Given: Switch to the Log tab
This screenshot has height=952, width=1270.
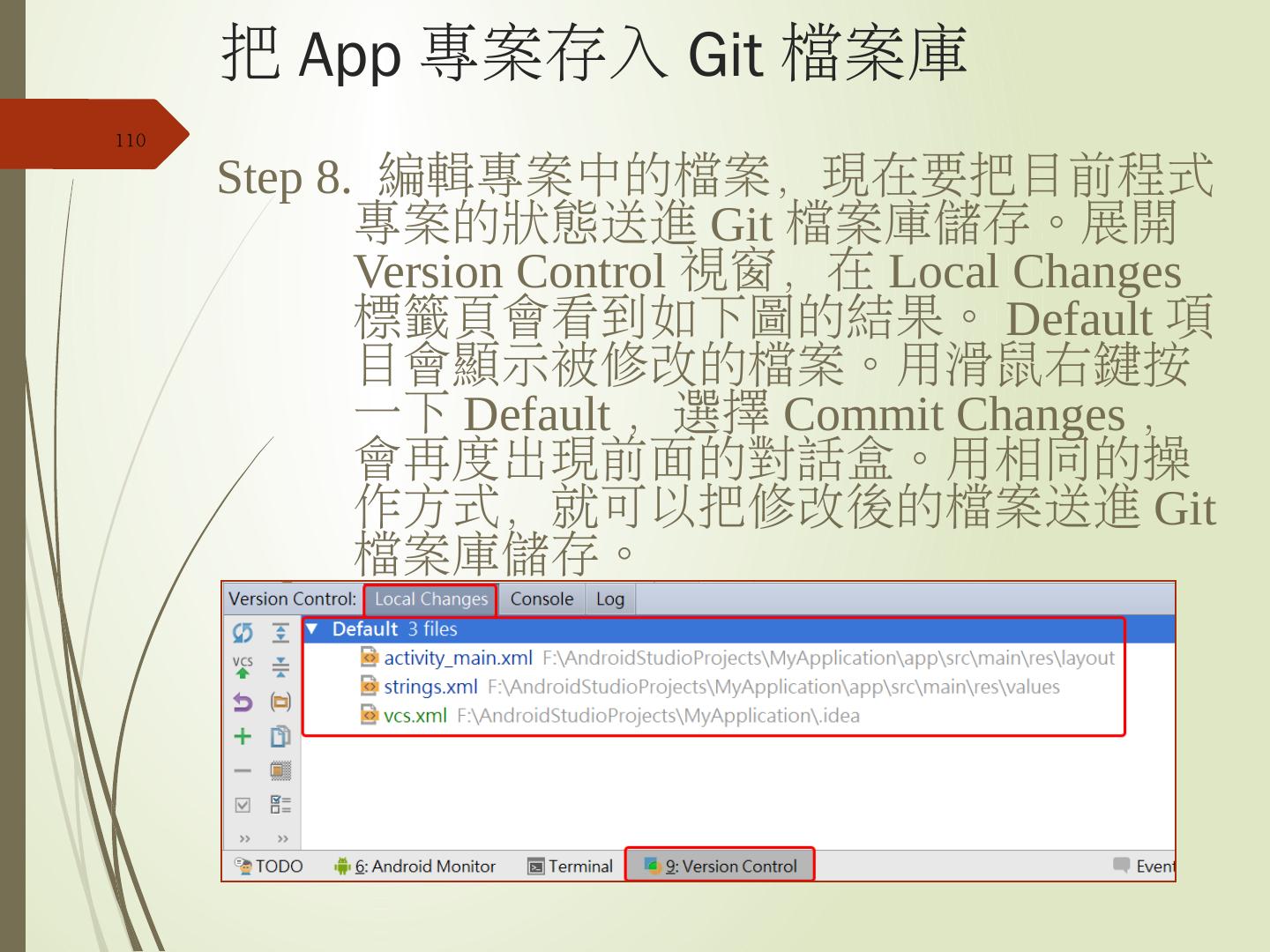Looking at the screenshot, I should point(609,599).
